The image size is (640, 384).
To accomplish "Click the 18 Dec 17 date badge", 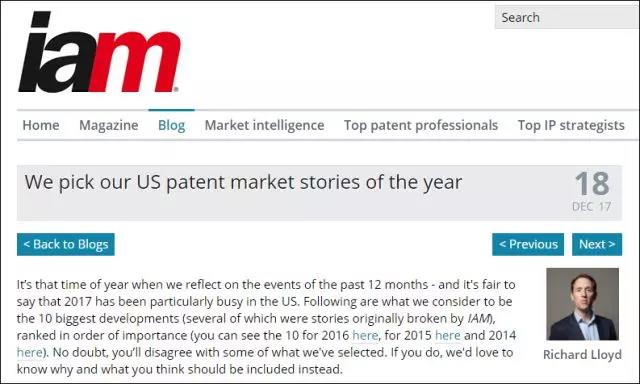I will pos(592,191).
